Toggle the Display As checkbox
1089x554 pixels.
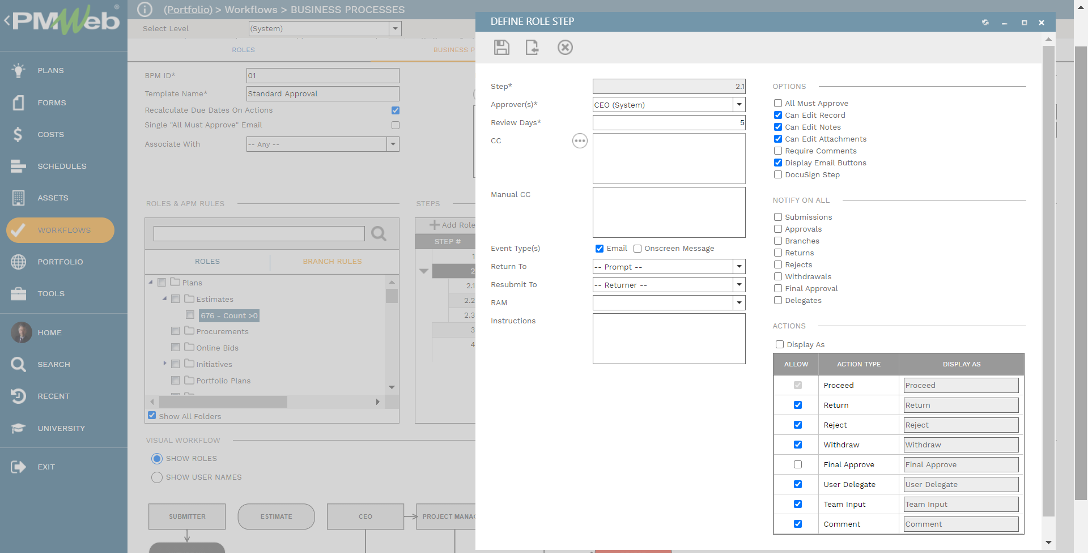[x=780, y=344]
